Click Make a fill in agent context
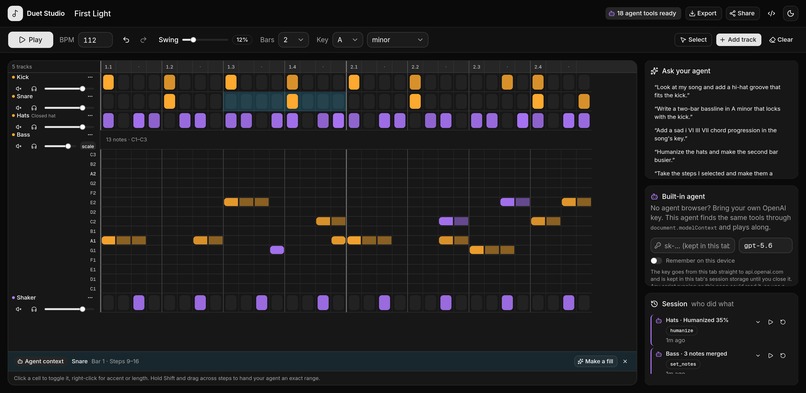This screenshot has width=806, height=393. 595,361
